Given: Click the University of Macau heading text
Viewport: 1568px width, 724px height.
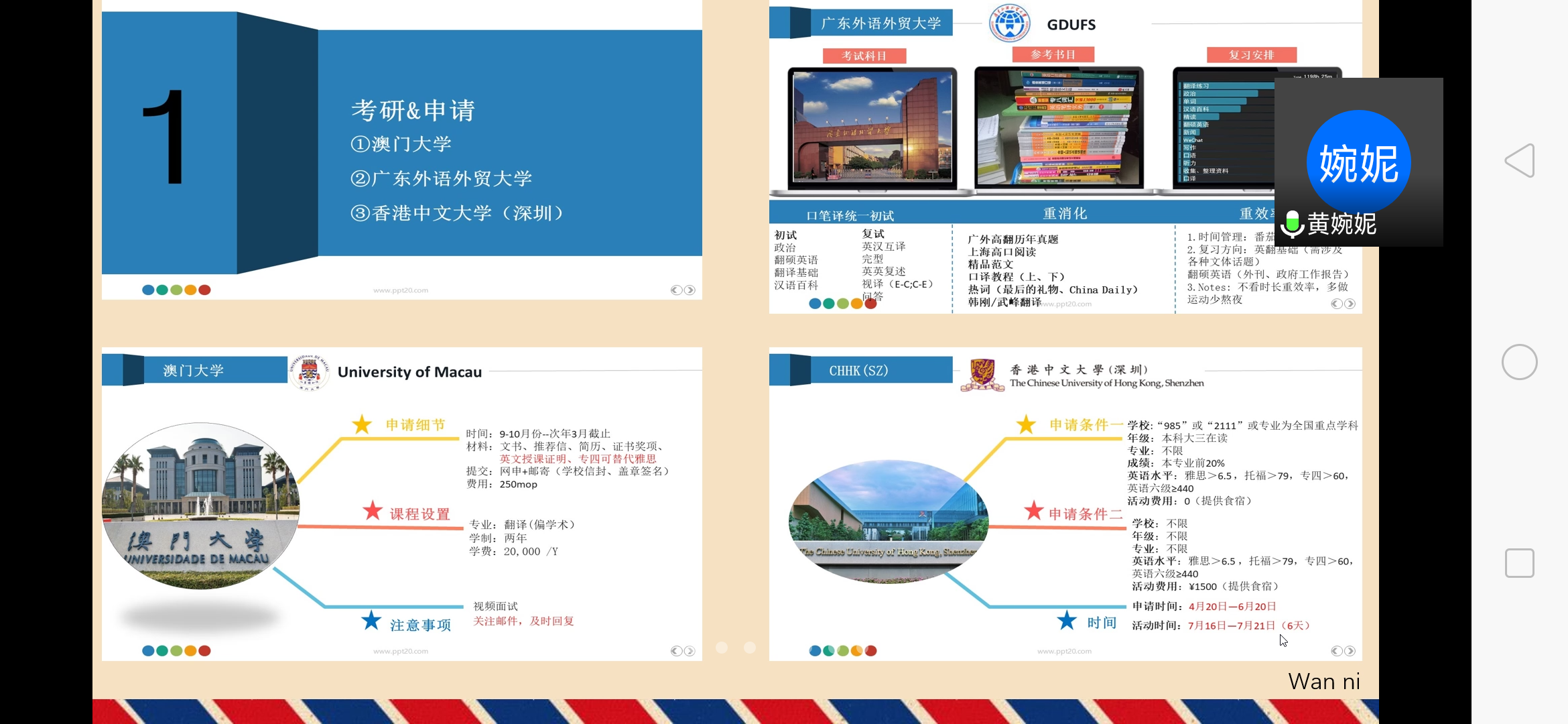Looking at the screenshot, I should click(x=409, y=372).
